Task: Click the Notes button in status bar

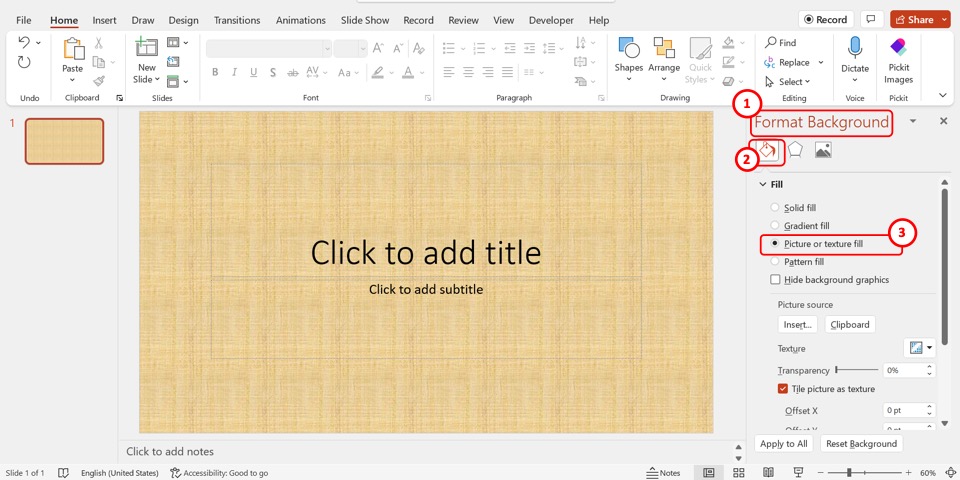Action: click(663, 473)
